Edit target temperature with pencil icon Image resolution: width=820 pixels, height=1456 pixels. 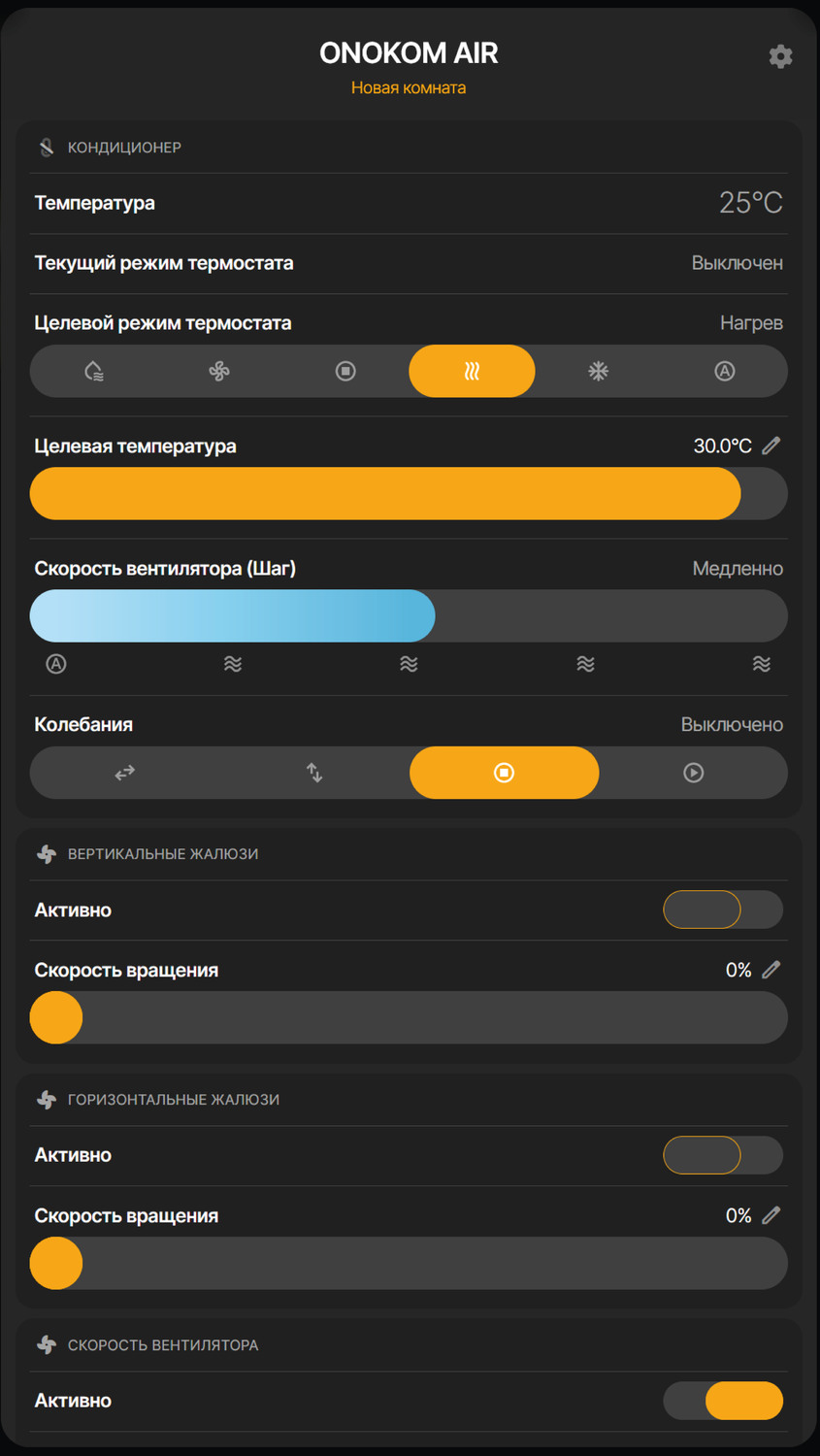tap(771, 446)
